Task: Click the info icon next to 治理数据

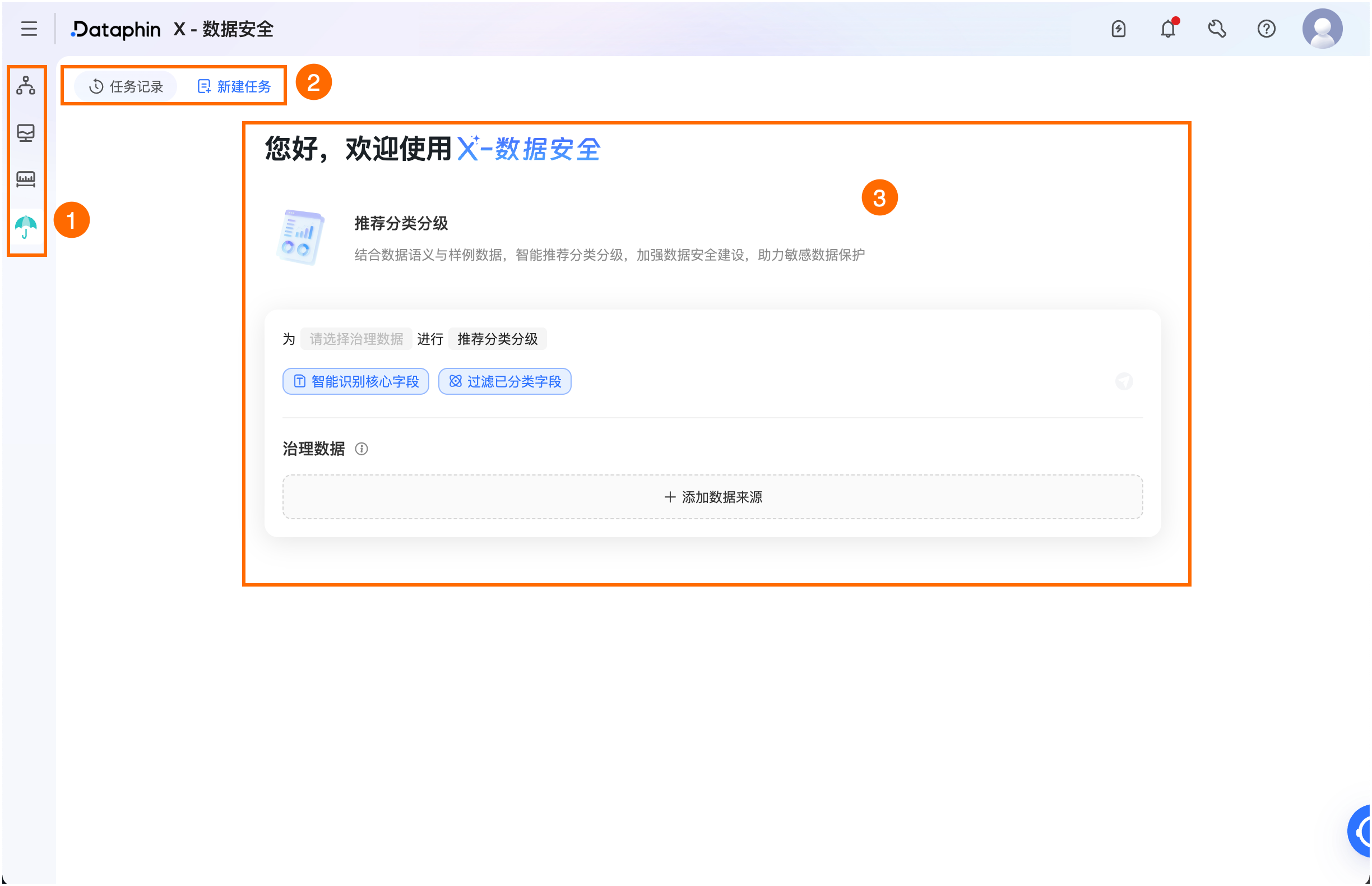Action: tap(361, 449)
